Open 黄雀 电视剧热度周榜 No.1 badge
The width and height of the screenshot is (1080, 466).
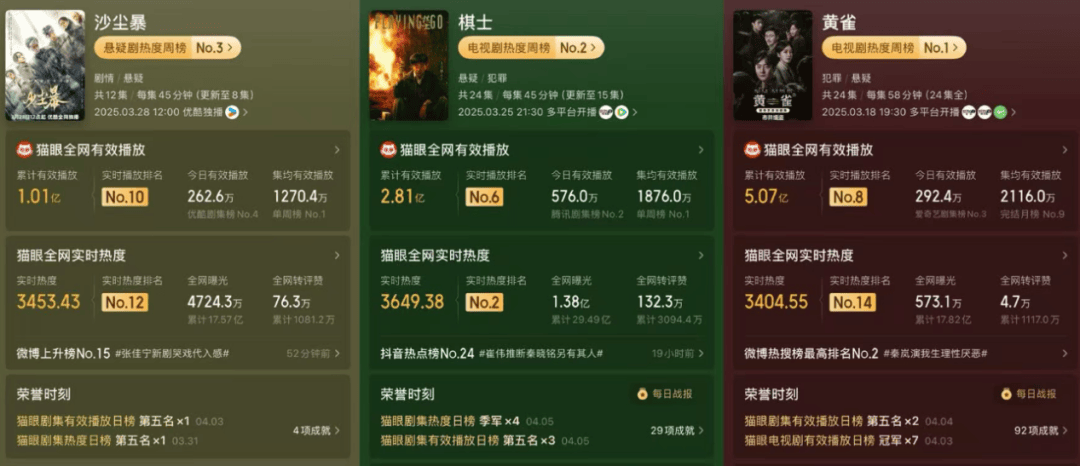coord(894,48)
